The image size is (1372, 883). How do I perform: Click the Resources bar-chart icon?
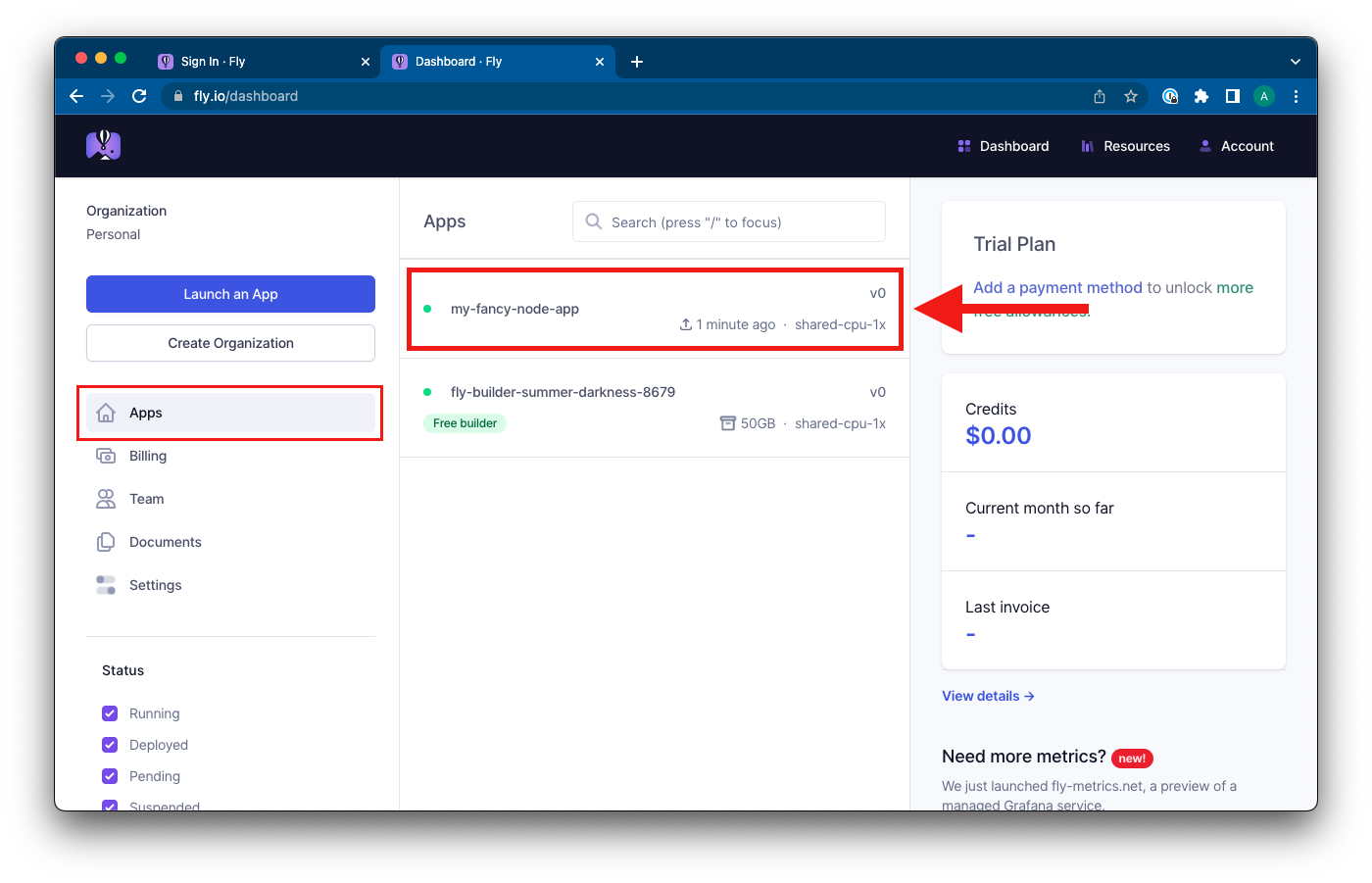[1086, 145]
